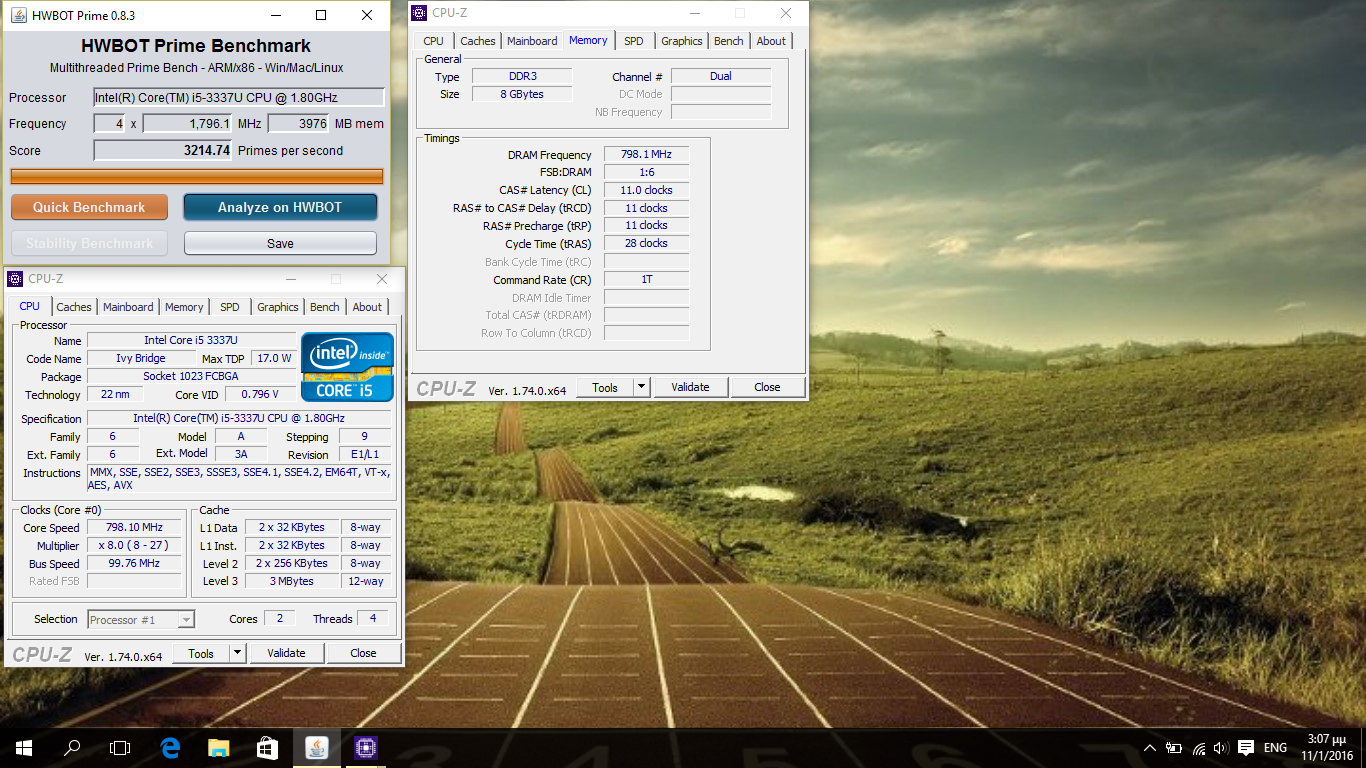
Task: Select Mainboard tab in Memory window
Action: pyautogui.click(x=532, y=41)
